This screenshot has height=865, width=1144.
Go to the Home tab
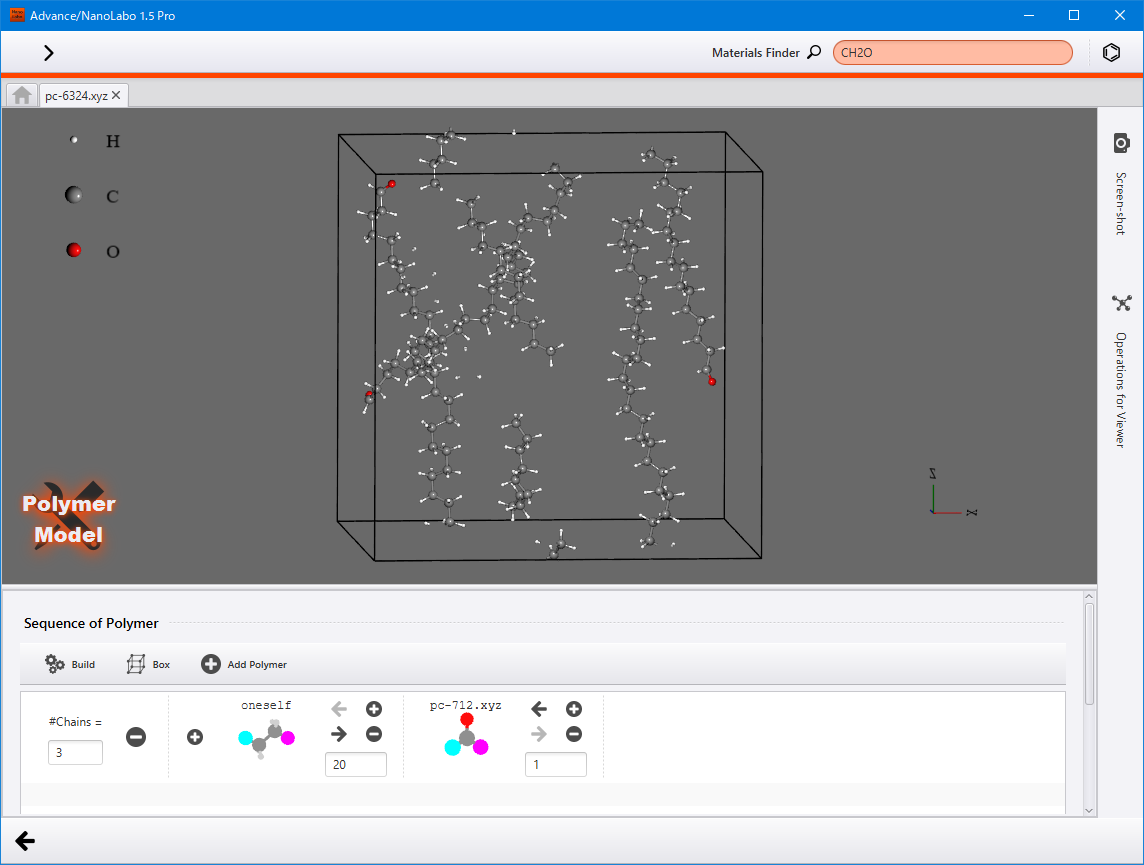[x=22, y=95]
